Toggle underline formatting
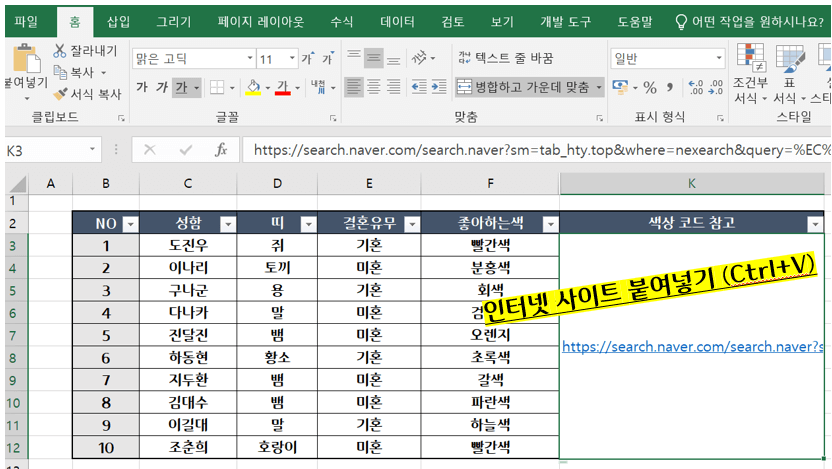Screen dimensions: 832x469 [181, 87]
